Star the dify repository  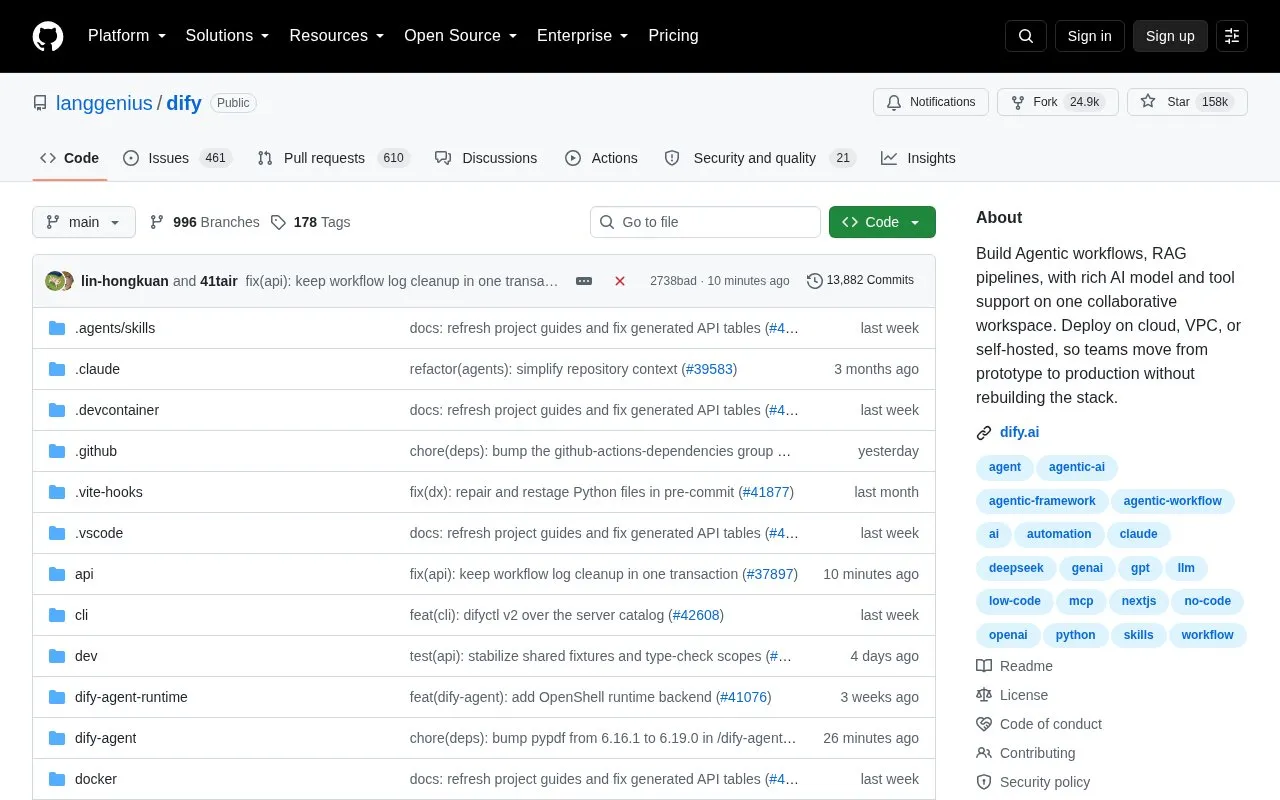click(x=1187, y=102)
